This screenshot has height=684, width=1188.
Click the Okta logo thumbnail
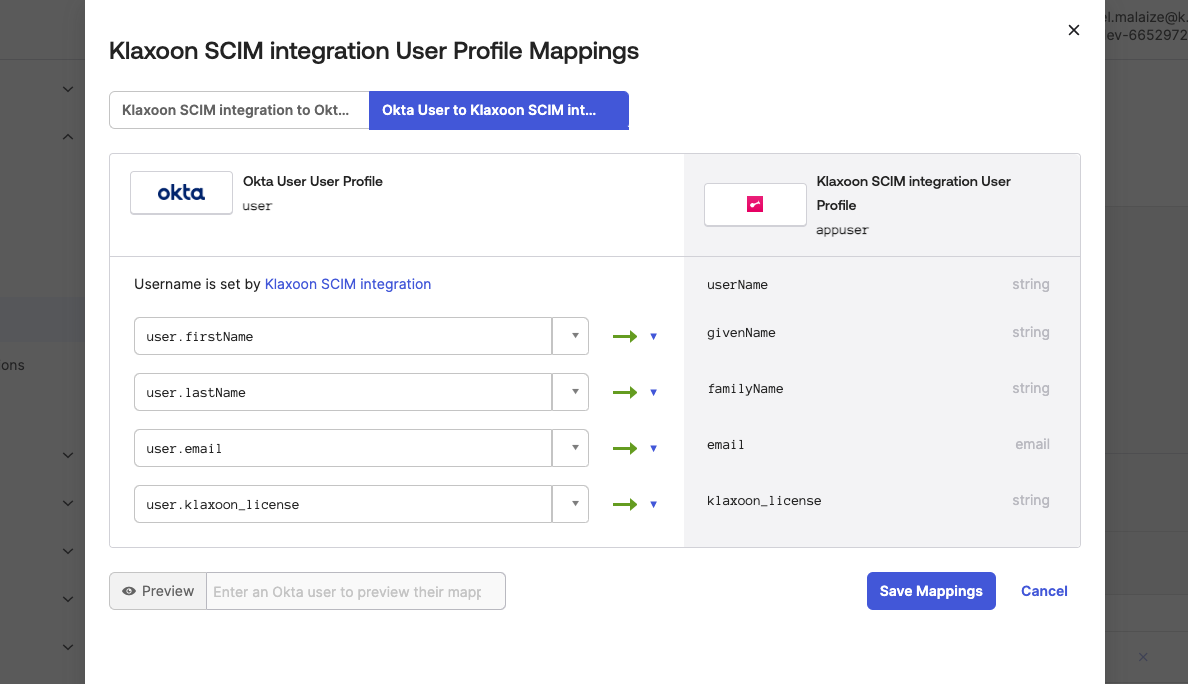coord(181,193)
